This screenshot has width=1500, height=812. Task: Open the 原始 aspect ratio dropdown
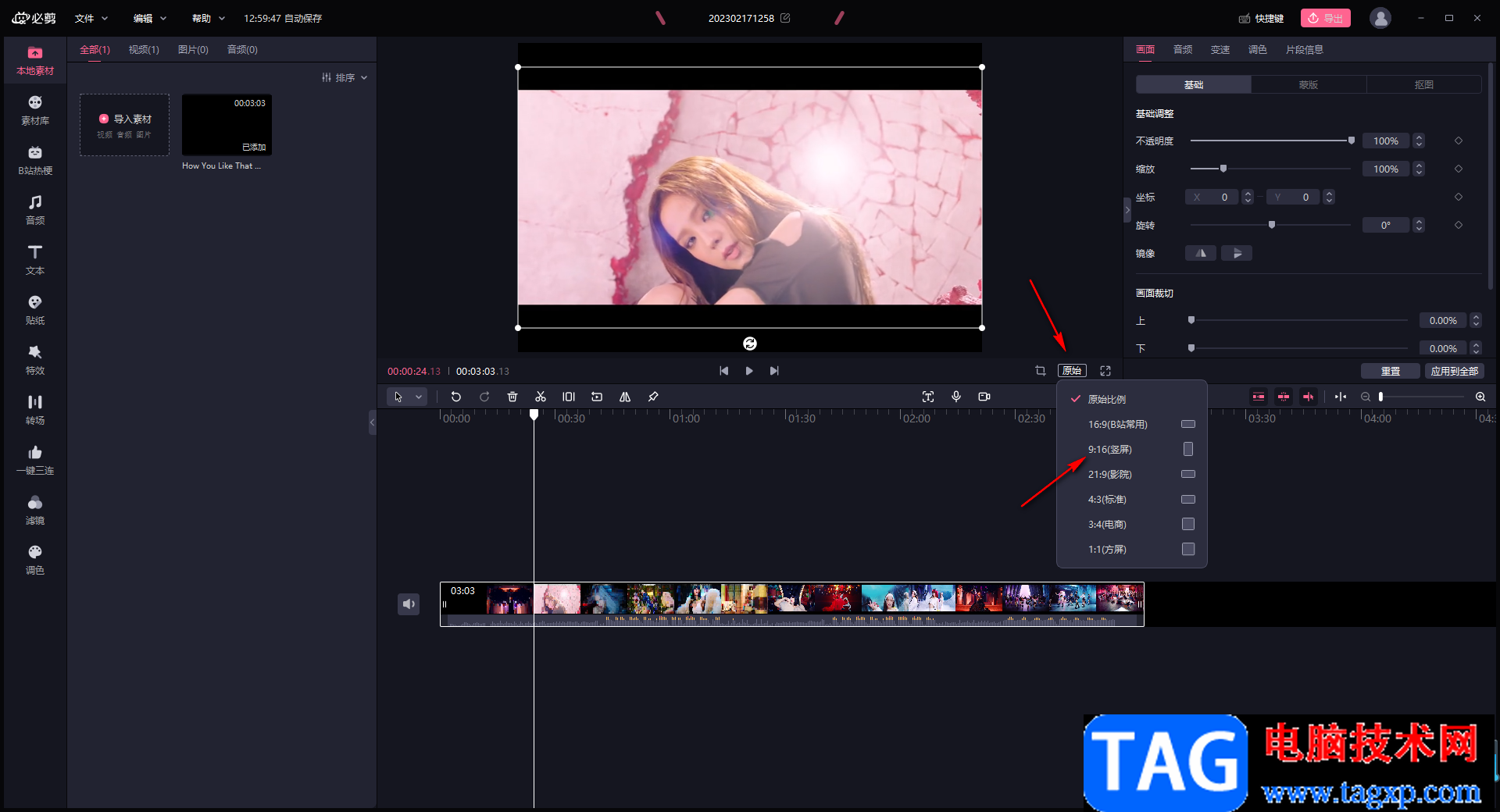[1072, 371]
